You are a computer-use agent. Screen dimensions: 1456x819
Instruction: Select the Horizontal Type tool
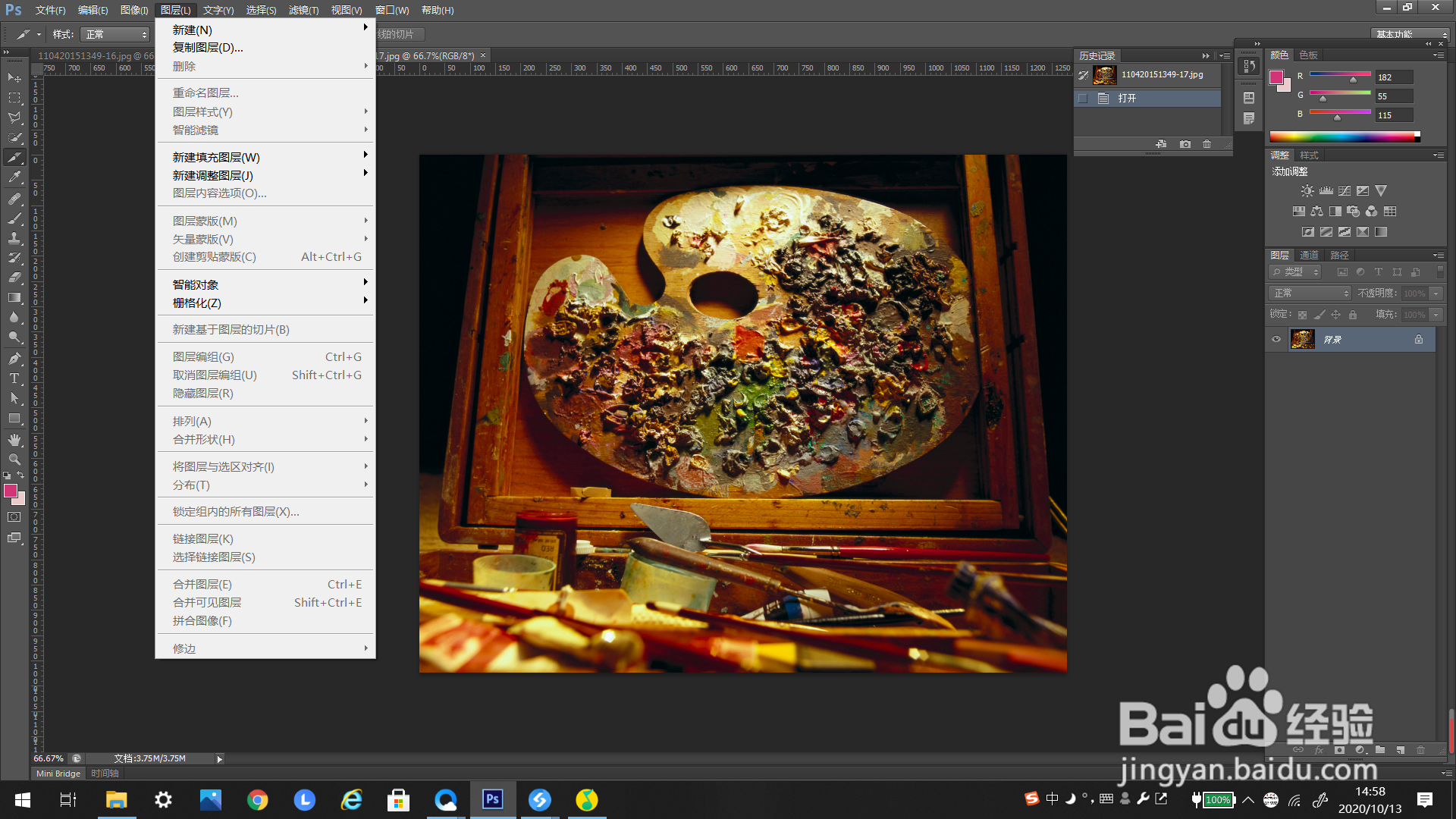pos(14,378)
